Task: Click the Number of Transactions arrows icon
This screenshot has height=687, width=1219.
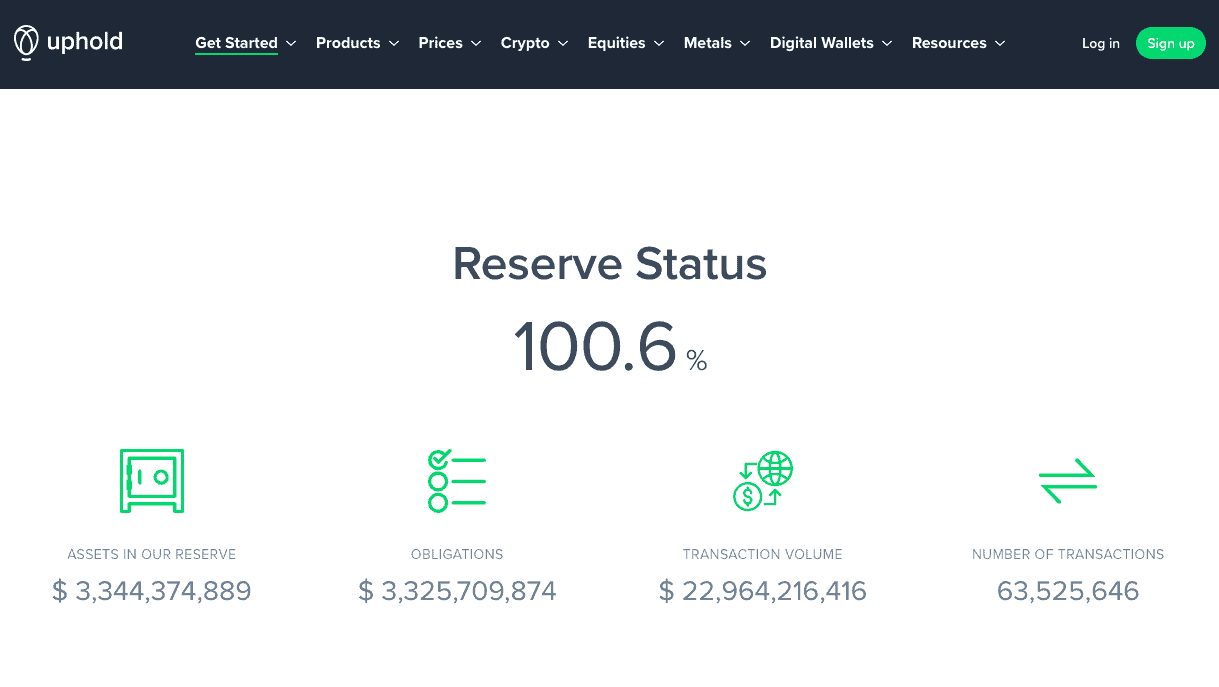Action: point(1067,481)
